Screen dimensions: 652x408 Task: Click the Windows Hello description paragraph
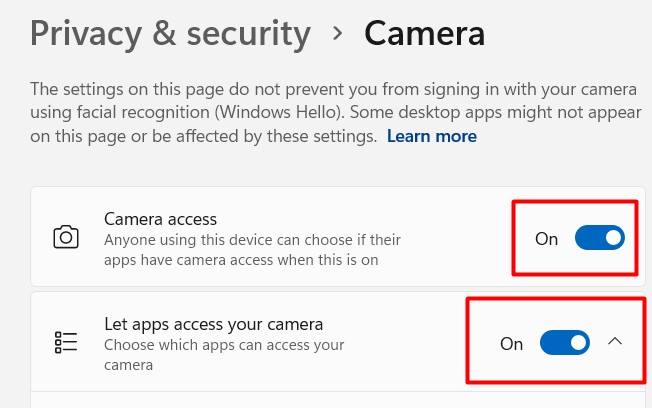[x=300, y=110]
